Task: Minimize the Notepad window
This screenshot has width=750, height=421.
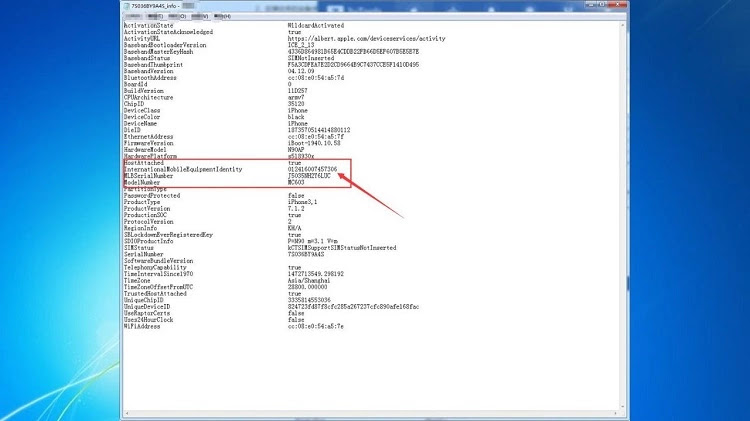Action: pyautogui.click(x=591, y=4)
